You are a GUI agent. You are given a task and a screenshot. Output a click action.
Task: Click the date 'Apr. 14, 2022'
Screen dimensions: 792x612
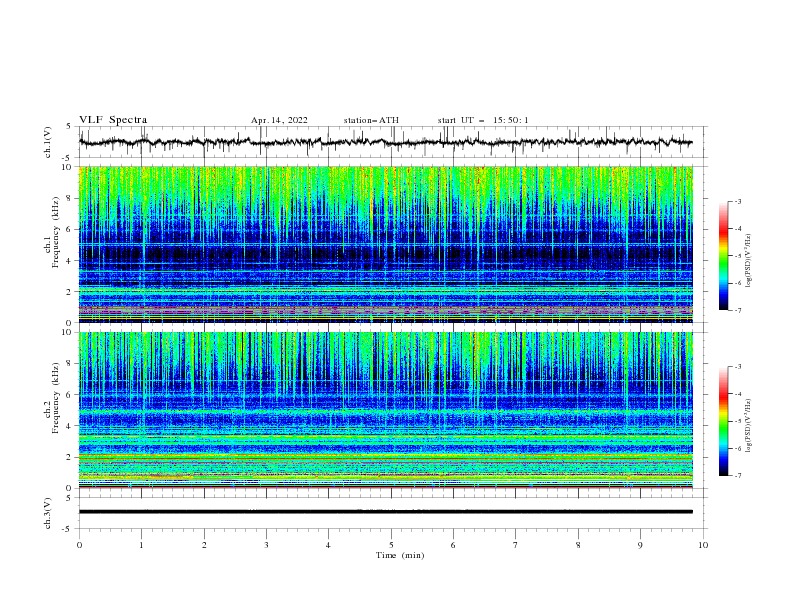click(279, 120)
